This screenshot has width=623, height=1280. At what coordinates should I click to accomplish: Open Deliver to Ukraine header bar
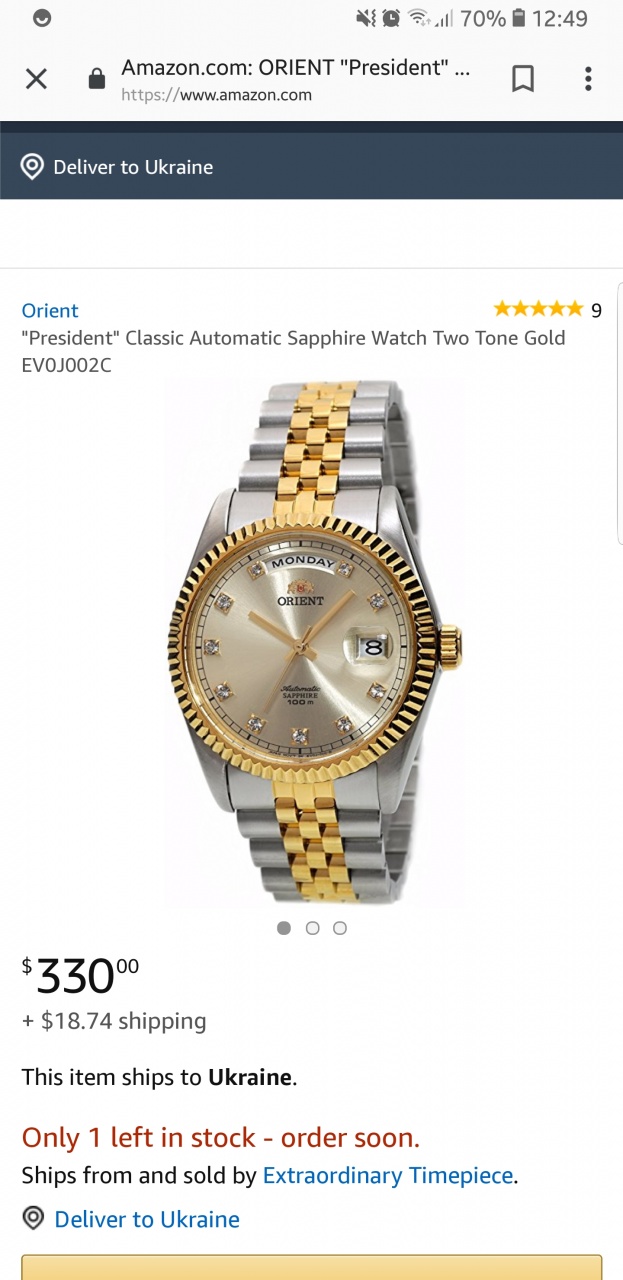pyautogui.click(x=311, y=167)
